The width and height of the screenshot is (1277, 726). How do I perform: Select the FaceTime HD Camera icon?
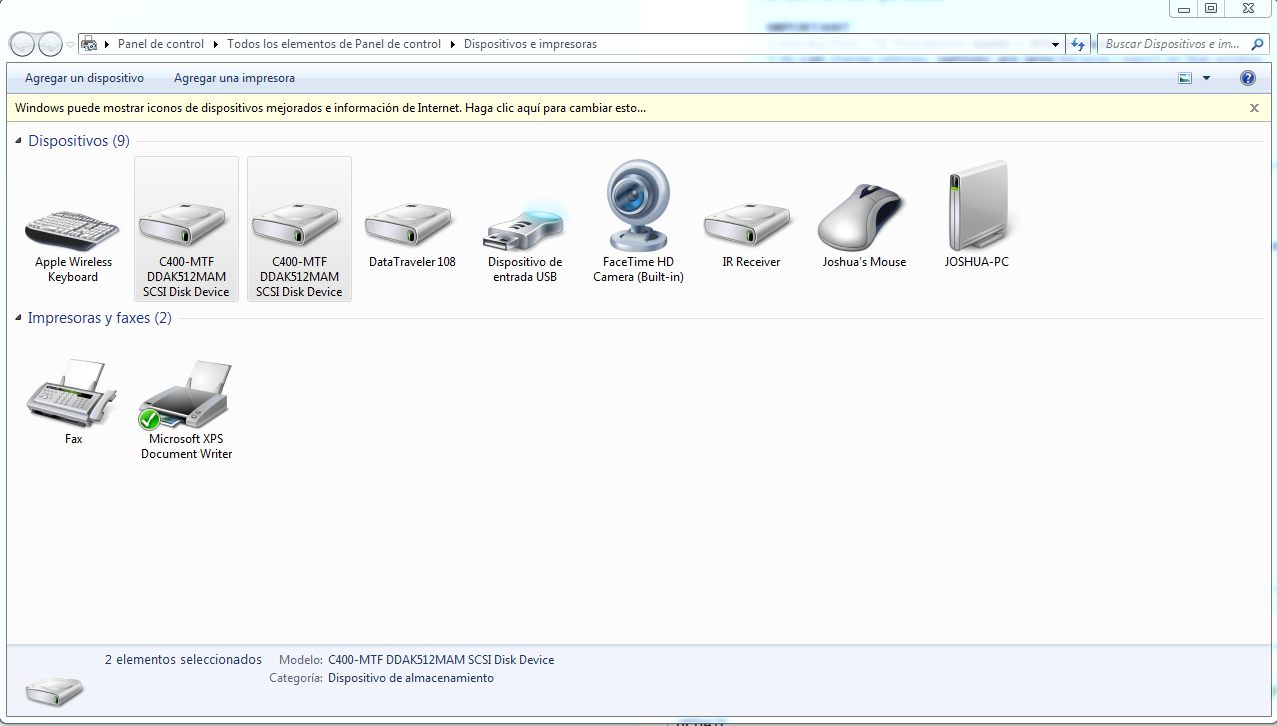(x=638, y=206)
